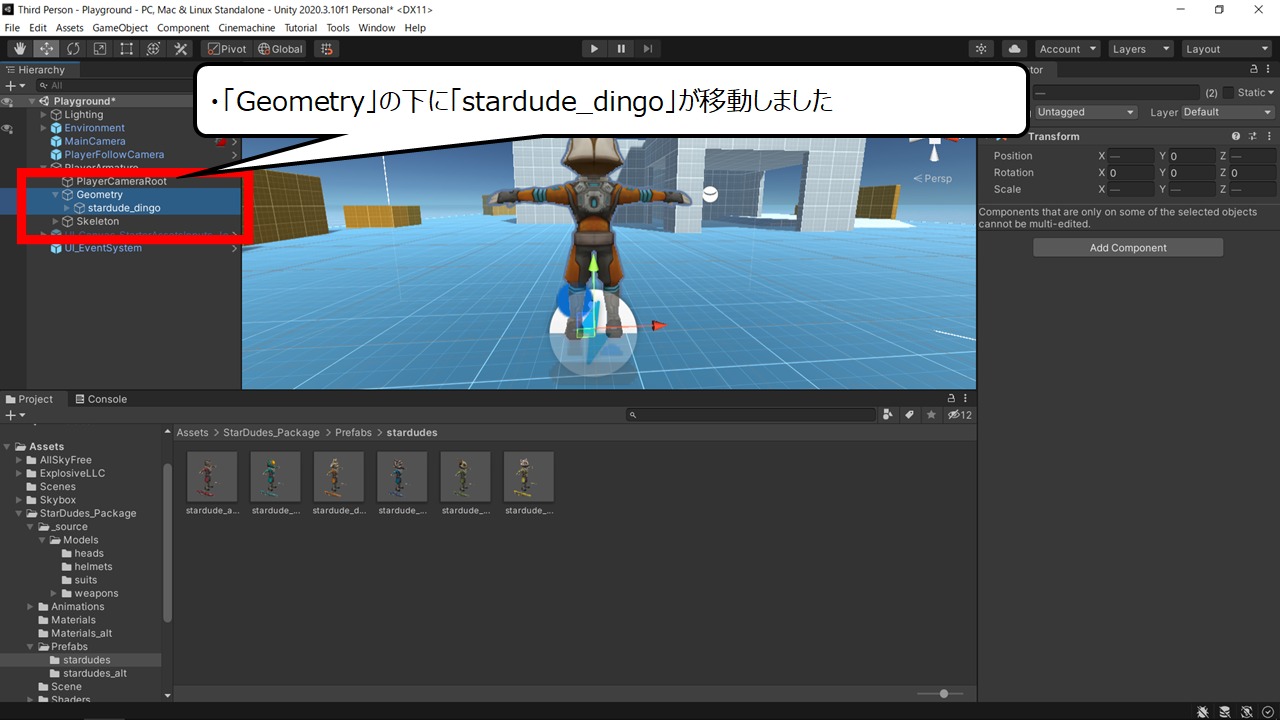This screenshot has width=1280, height=720.
Task: Select PlayerFollowCamera in Hierarchy
Action: click(x=114, y=155)
